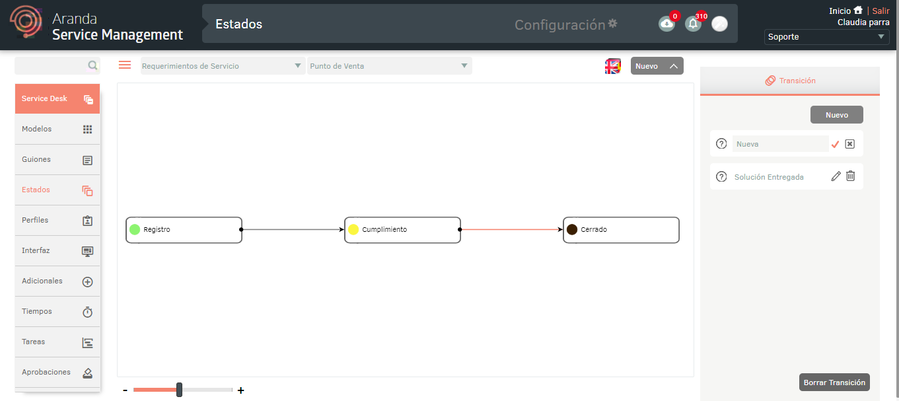Click the Tiempos stopwatch icon

(88, 312)
